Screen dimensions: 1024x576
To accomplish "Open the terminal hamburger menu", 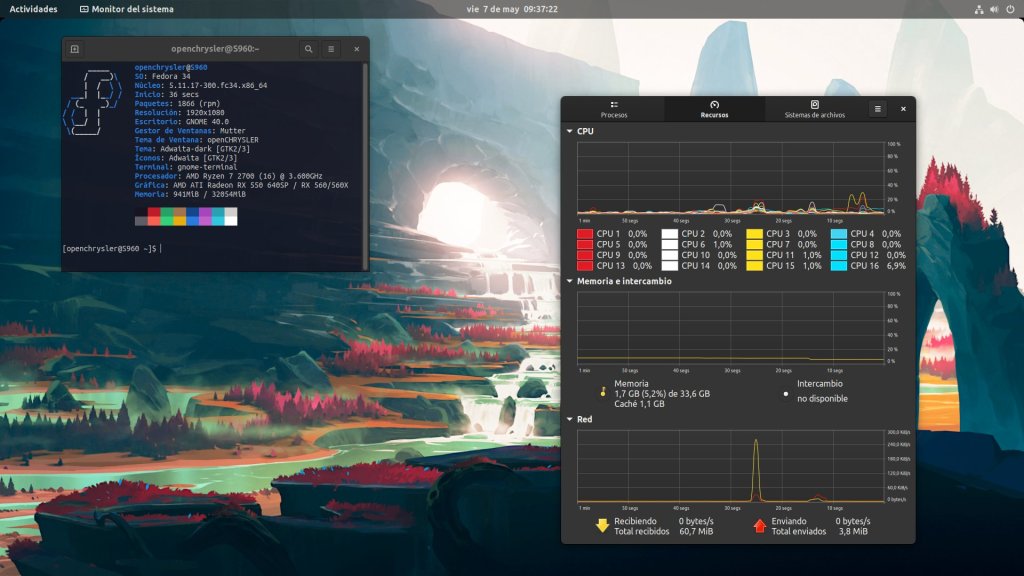I will point(331,49).
